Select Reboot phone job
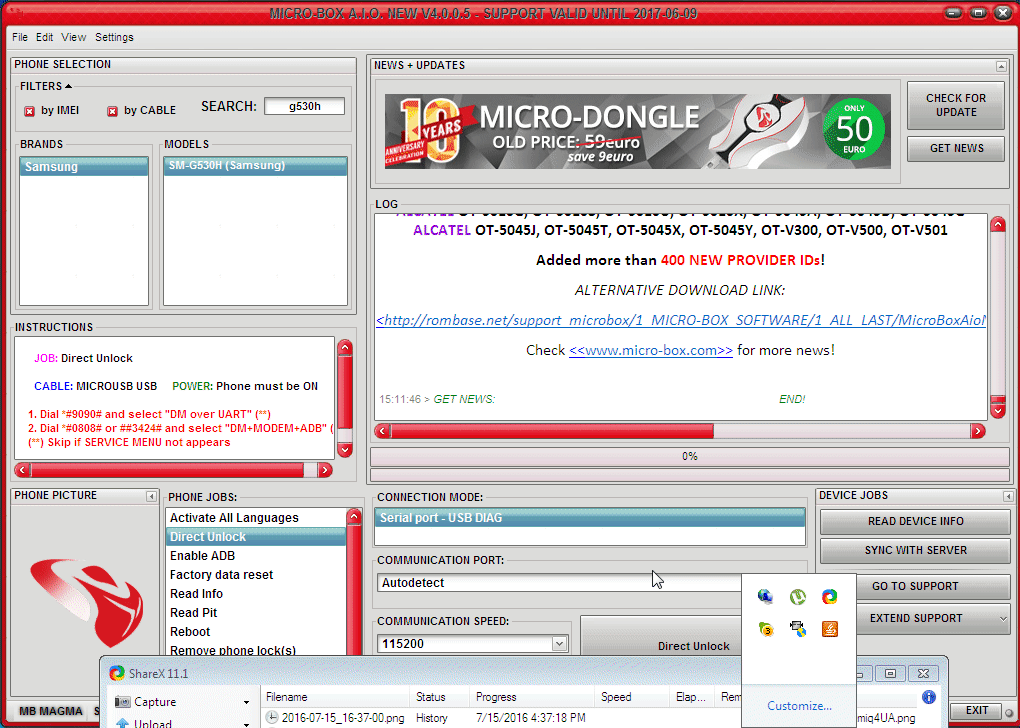This screenshot has height=728, width=1020. (256, 631)
